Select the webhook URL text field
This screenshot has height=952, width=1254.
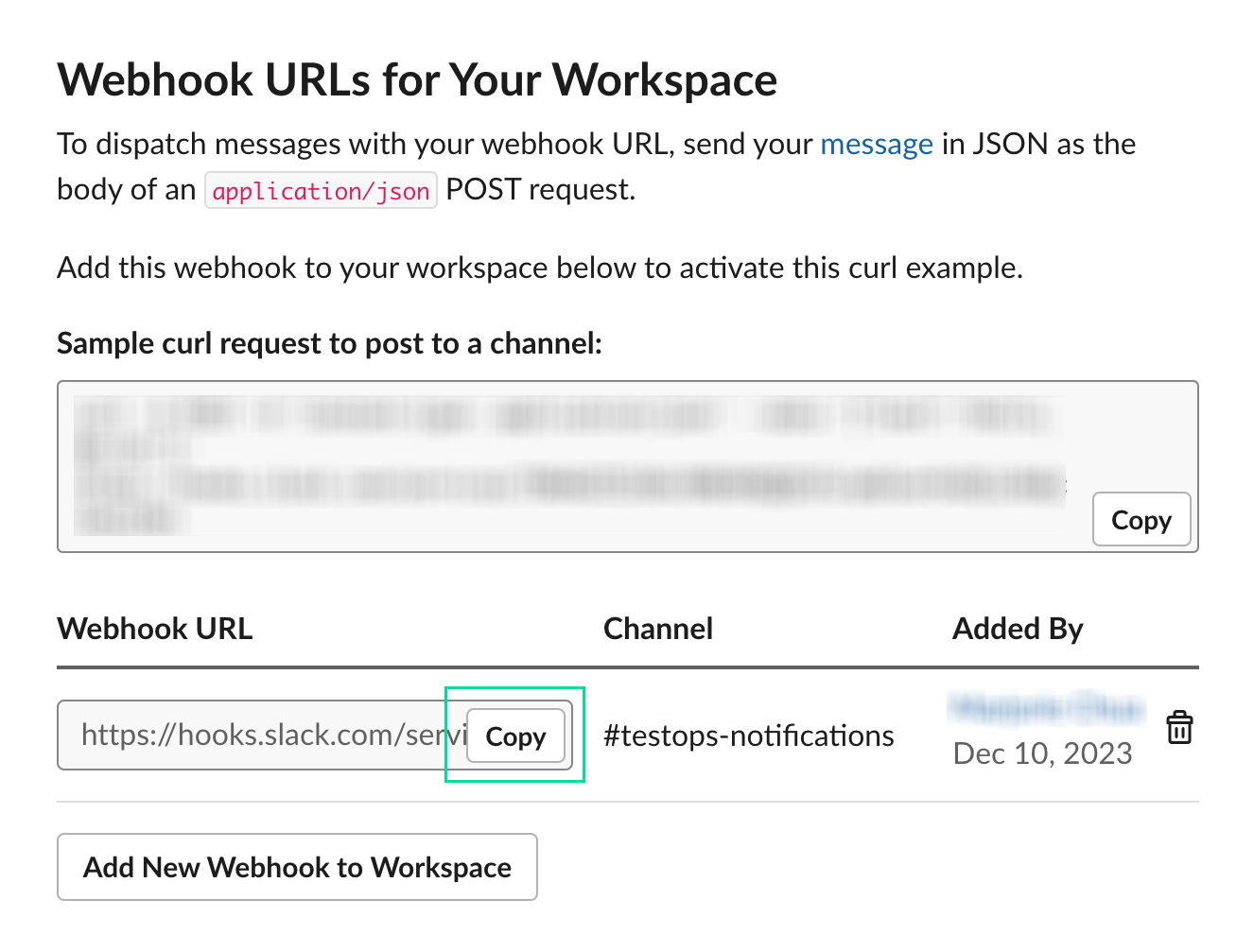coord(255,736)
